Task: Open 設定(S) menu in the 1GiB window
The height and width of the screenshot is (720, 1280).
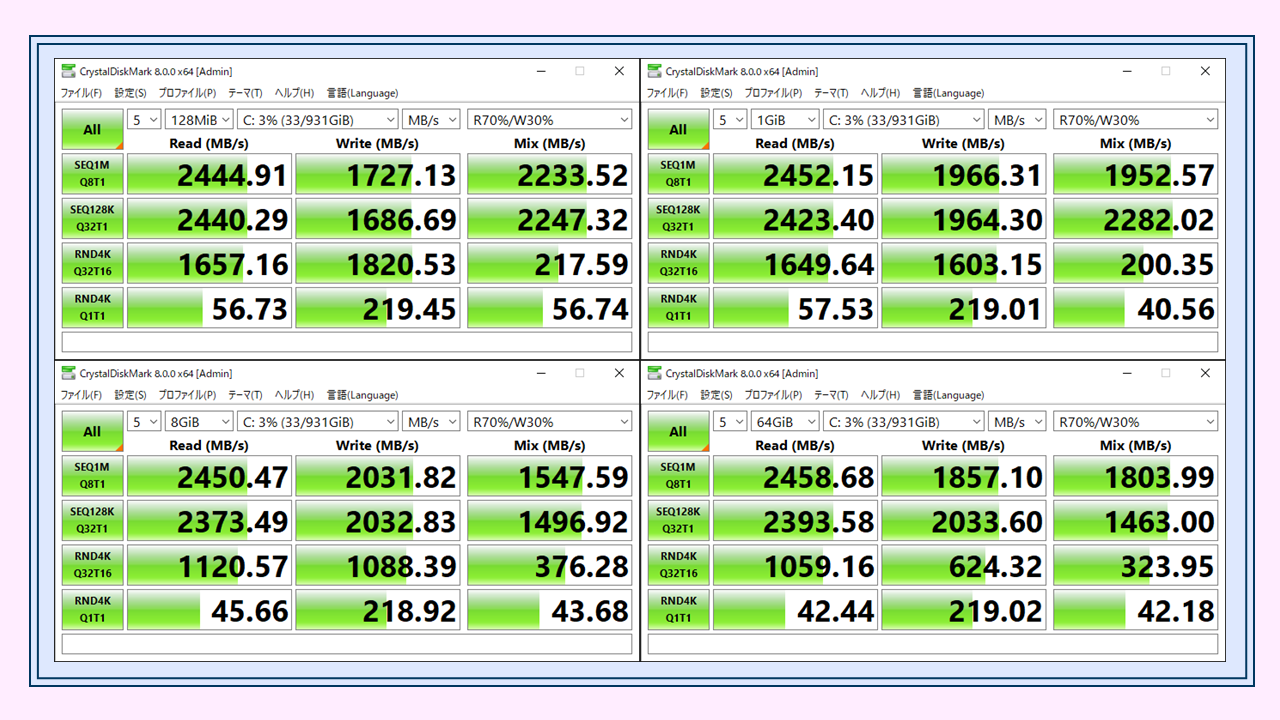Action: tap(716, 93)
